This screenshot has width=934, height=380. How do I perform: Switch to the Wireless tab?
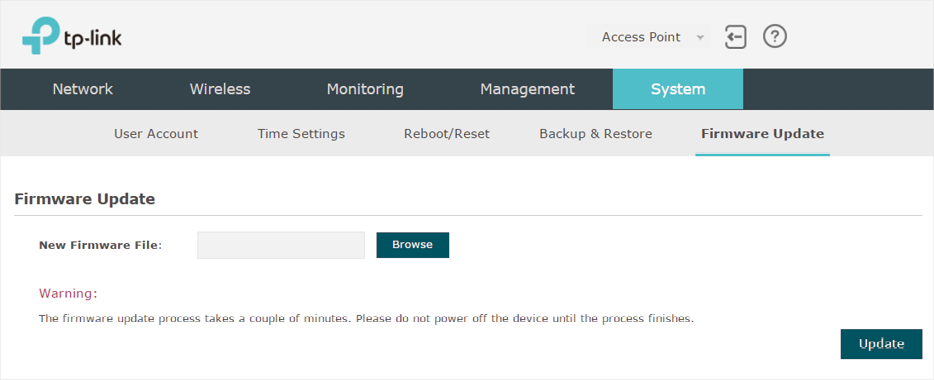pyautogui.click(x=220, y=89)
